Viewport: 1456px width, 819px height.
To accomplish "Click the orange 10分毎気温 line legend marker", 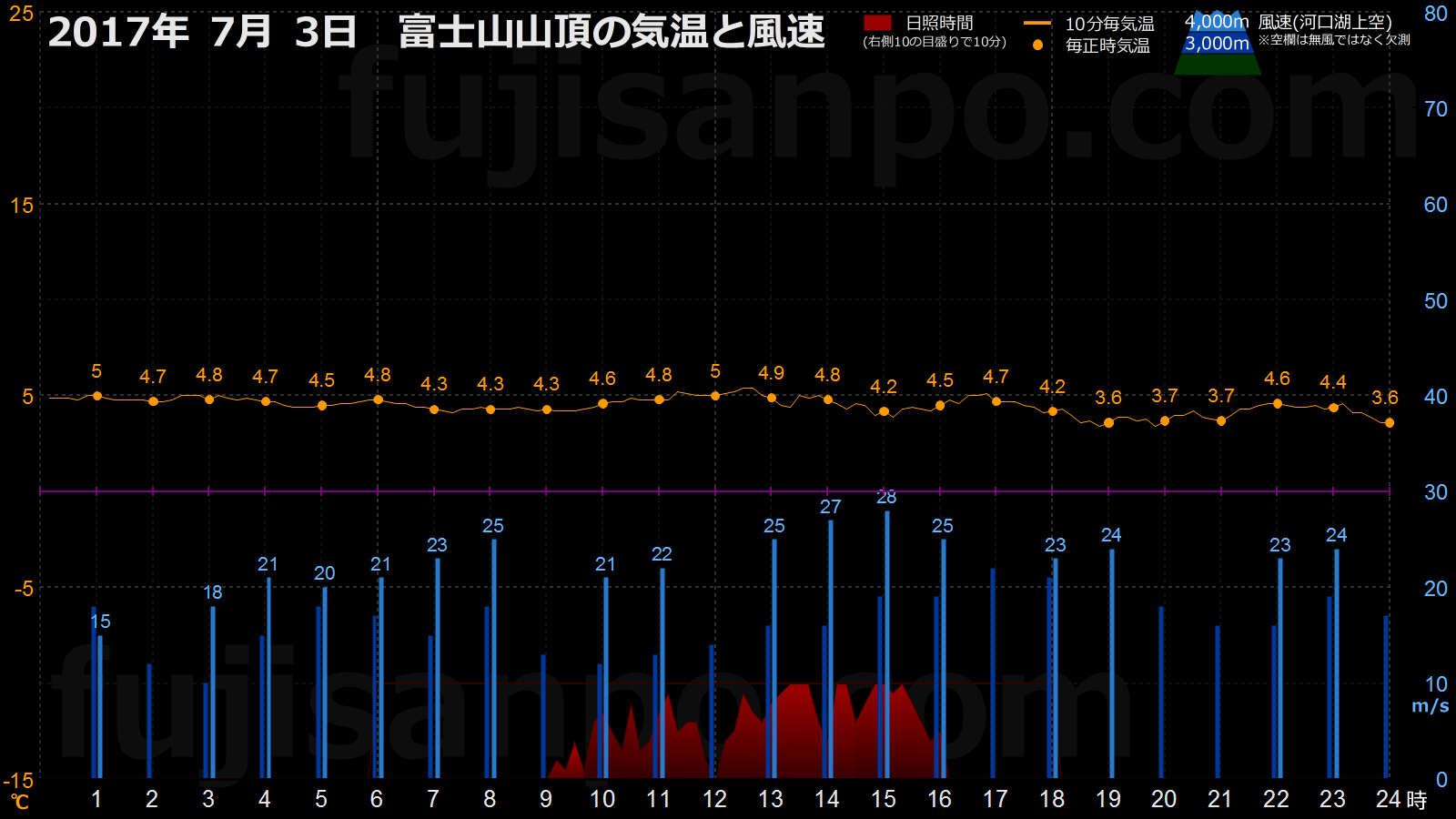I will pyautogui.click(x=1037, y=24).
